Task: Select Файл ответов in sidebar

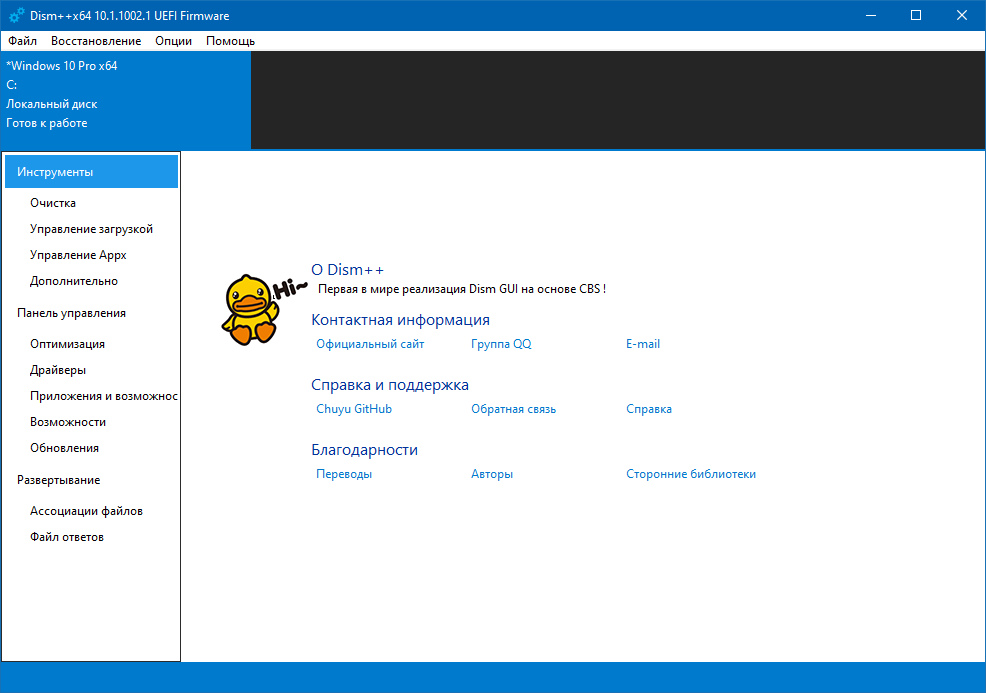Action: [67, 537]
